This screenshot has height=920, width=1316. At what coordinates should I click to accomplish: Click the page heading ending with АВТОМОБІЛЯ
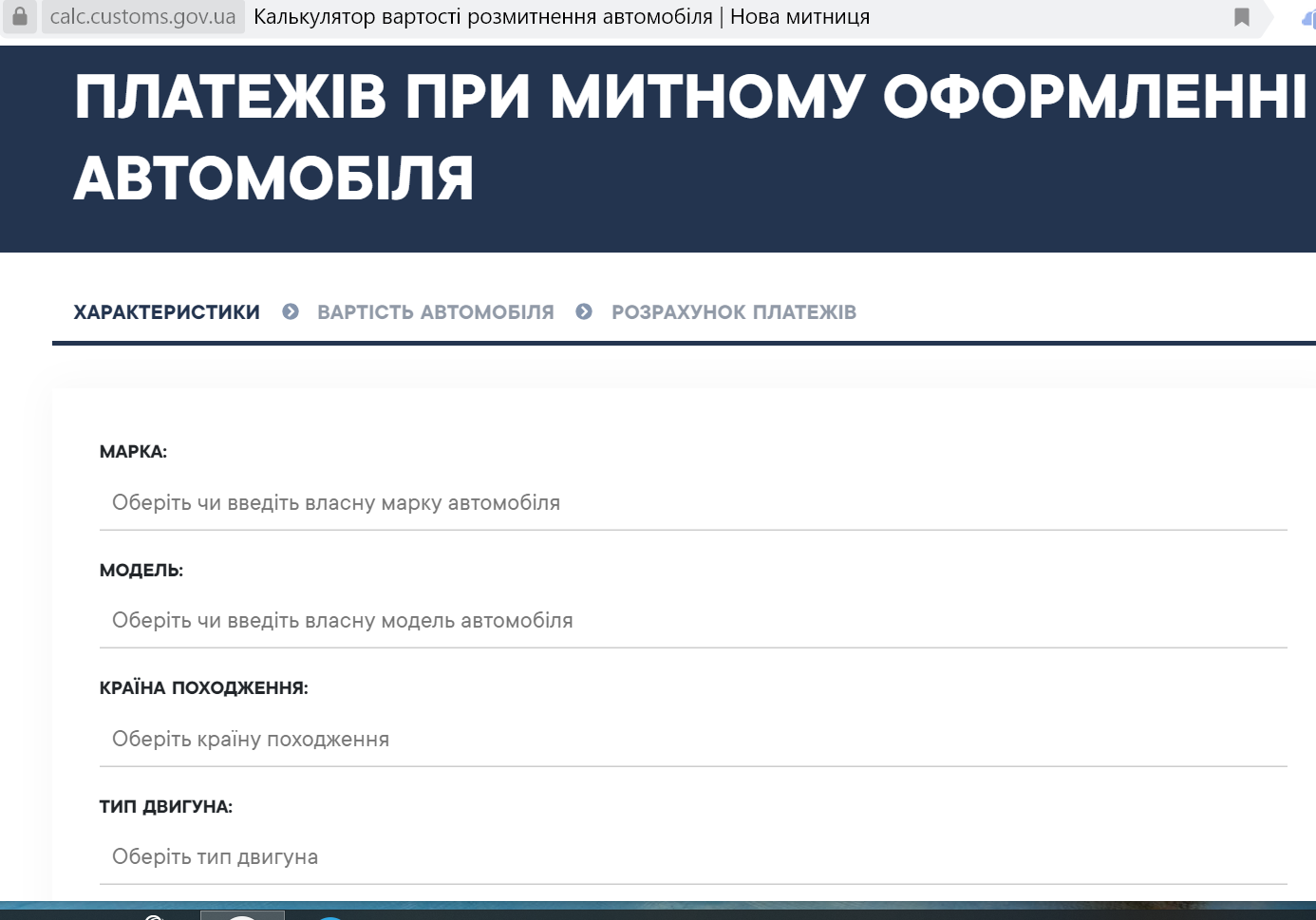pyautogui.click(x=273, y=178)
